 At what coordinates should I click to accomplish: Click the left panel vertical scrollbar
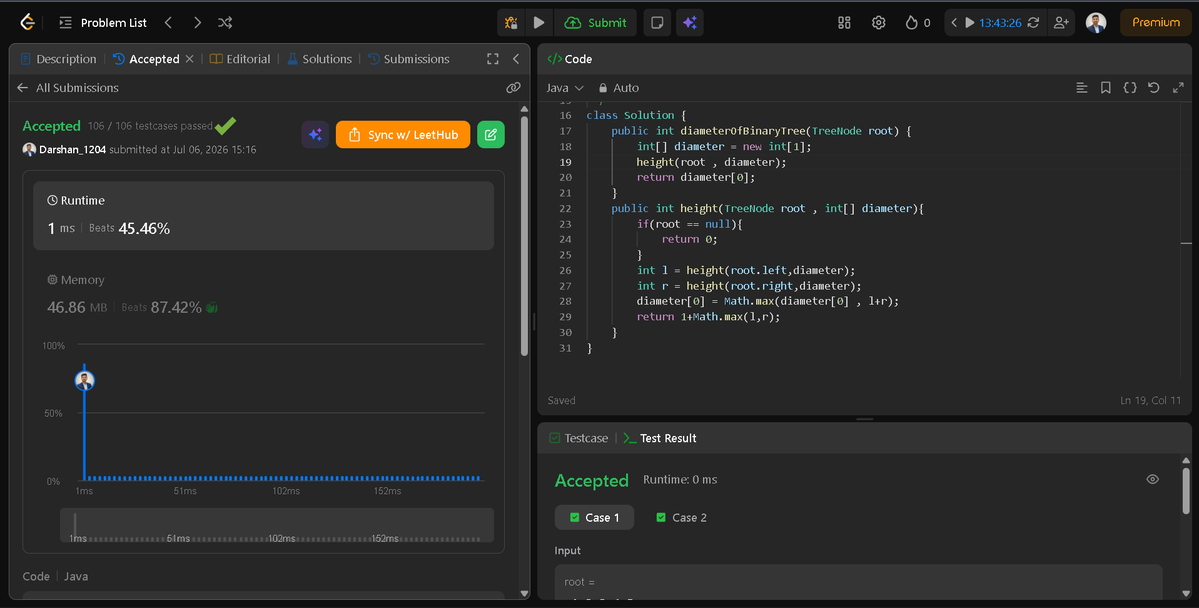pos(525,235)
